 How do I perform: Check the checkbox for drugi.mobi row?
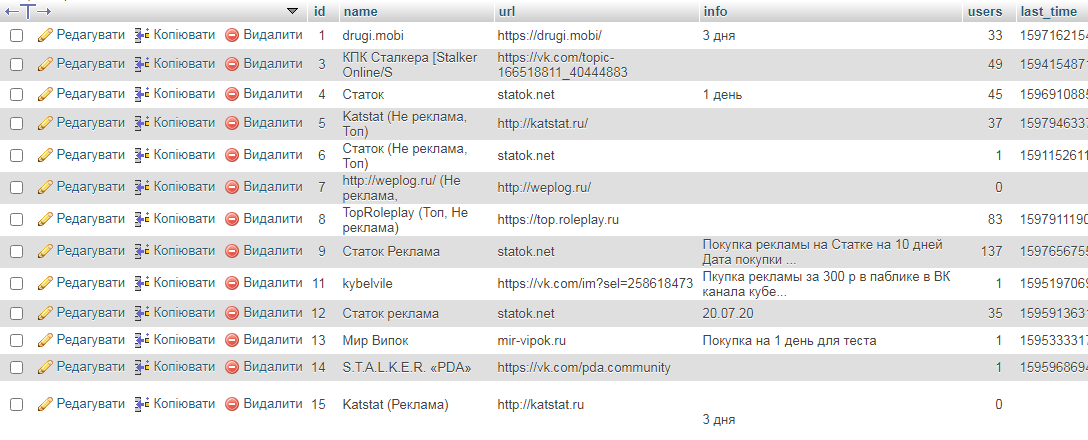tap(16, 35)
